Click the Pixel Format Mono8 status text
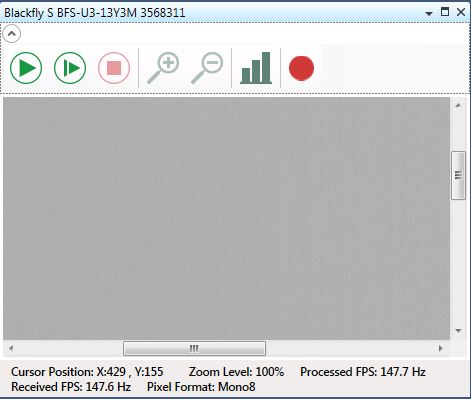This screenshot has width=471, height=399. pos(201,387)
